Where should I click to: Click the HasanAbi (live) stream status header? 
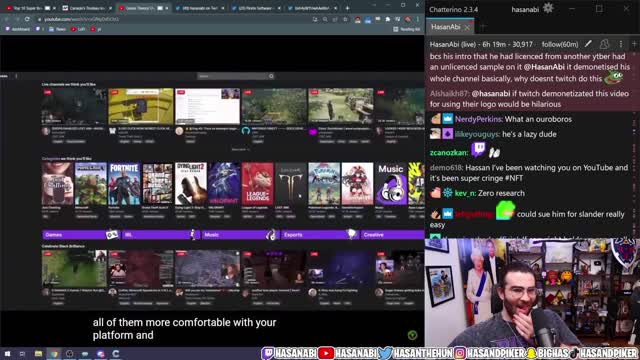(481, 44)
